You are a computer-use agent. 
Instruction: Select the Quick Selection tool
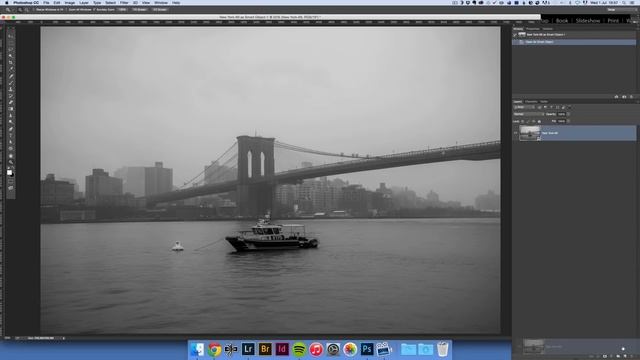coord(11,56)
